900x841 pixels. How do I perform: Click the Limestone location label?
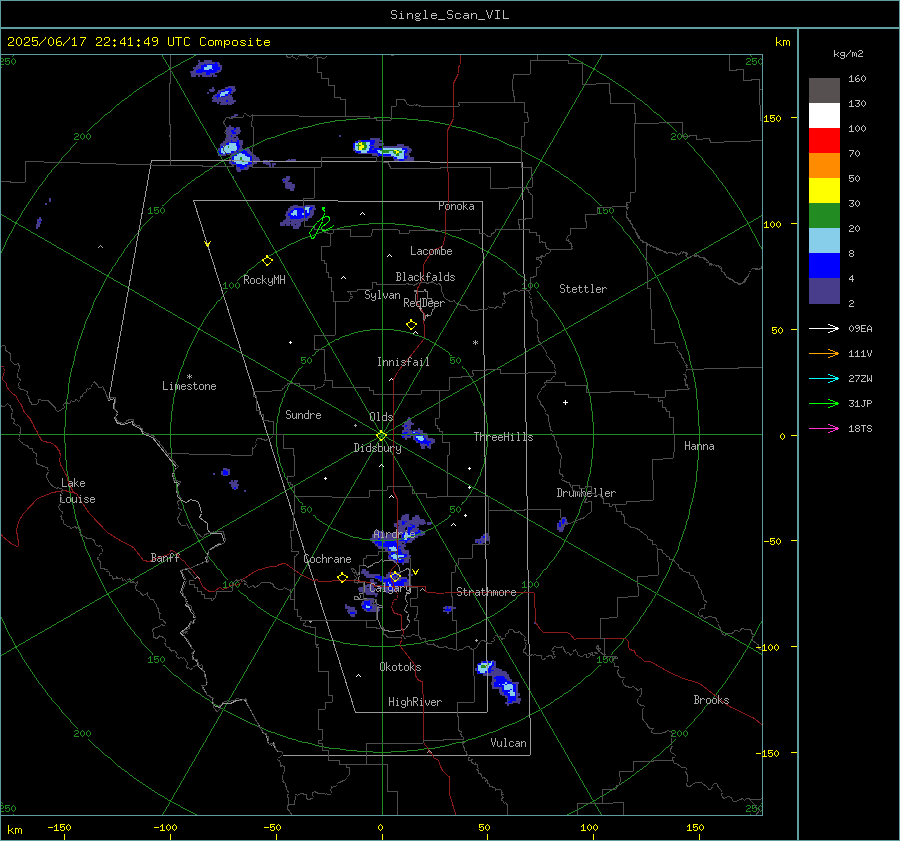[189, 386]
